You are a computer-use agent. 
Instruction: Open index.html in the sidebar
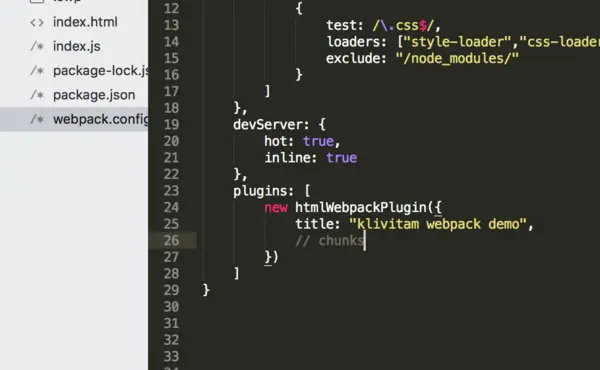click(85, 22)
